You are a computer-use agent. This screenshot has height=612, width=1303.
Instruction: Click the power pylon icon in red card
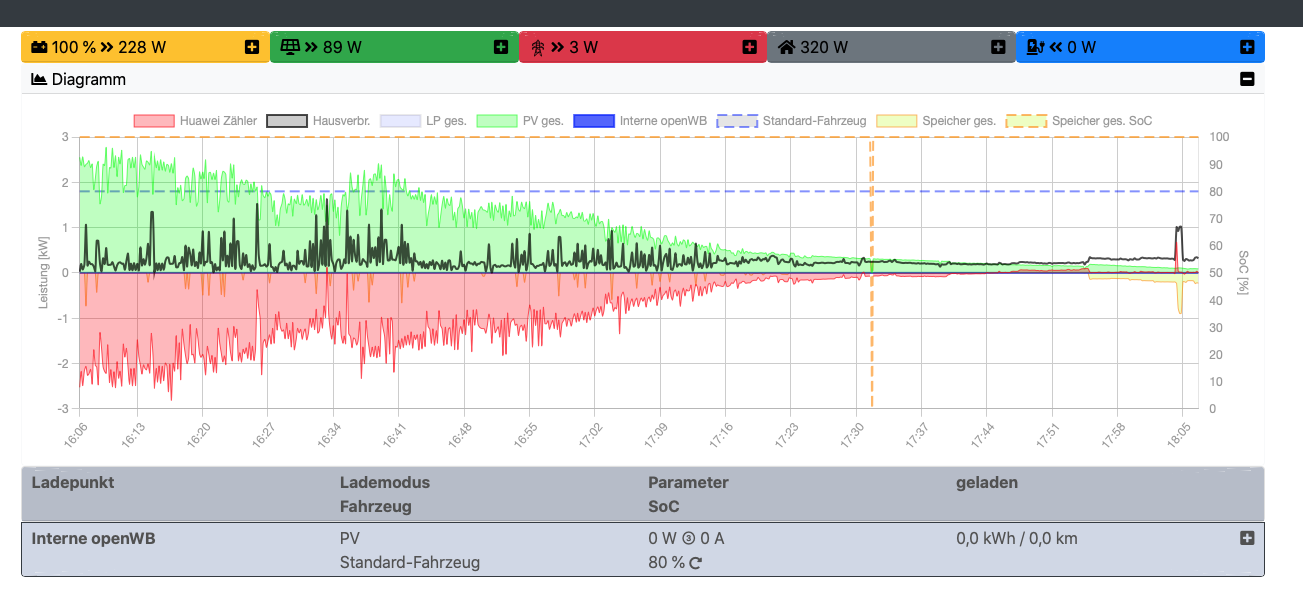[x=537, y=47]
